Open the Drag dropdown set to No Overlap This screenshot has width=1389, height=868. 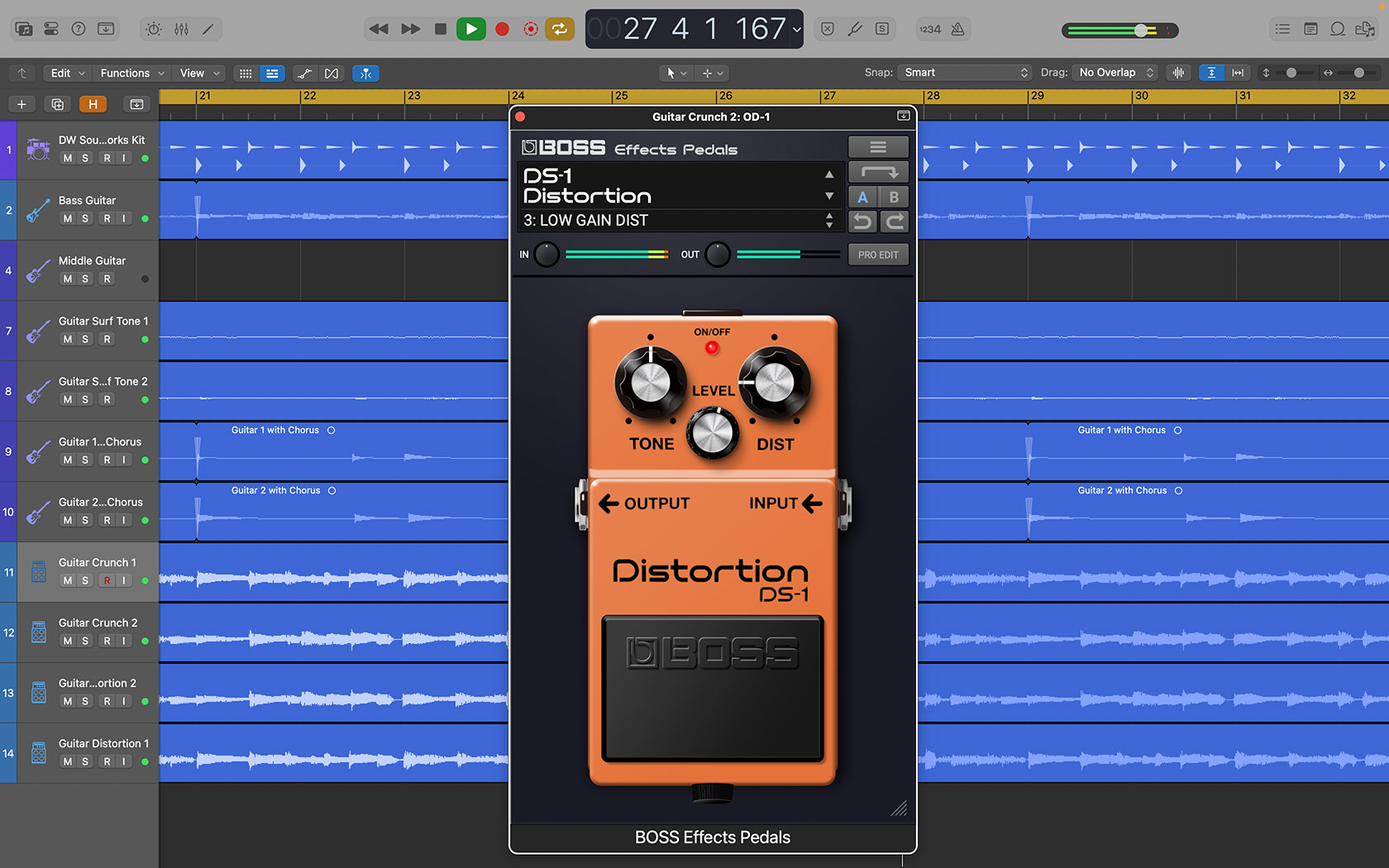[x=1115, y=73]
